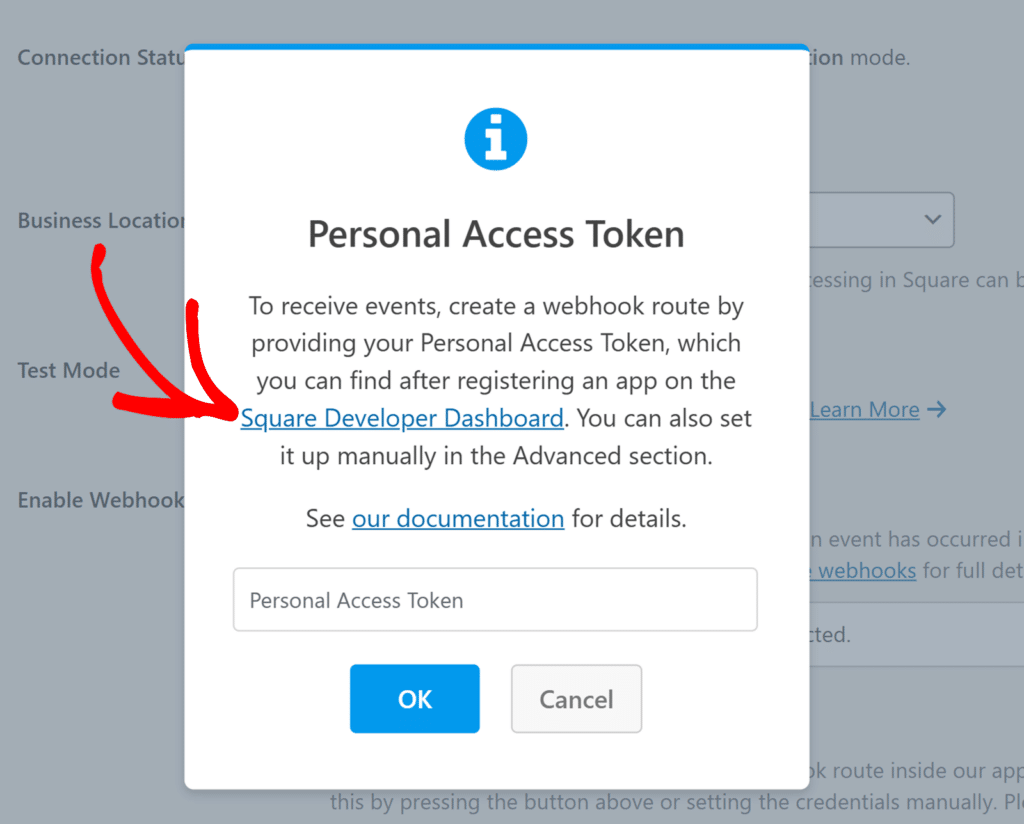Viewport: 1024px width, 824px height.
Task: Select the Connection Status label
Action: tap(101, 57)
